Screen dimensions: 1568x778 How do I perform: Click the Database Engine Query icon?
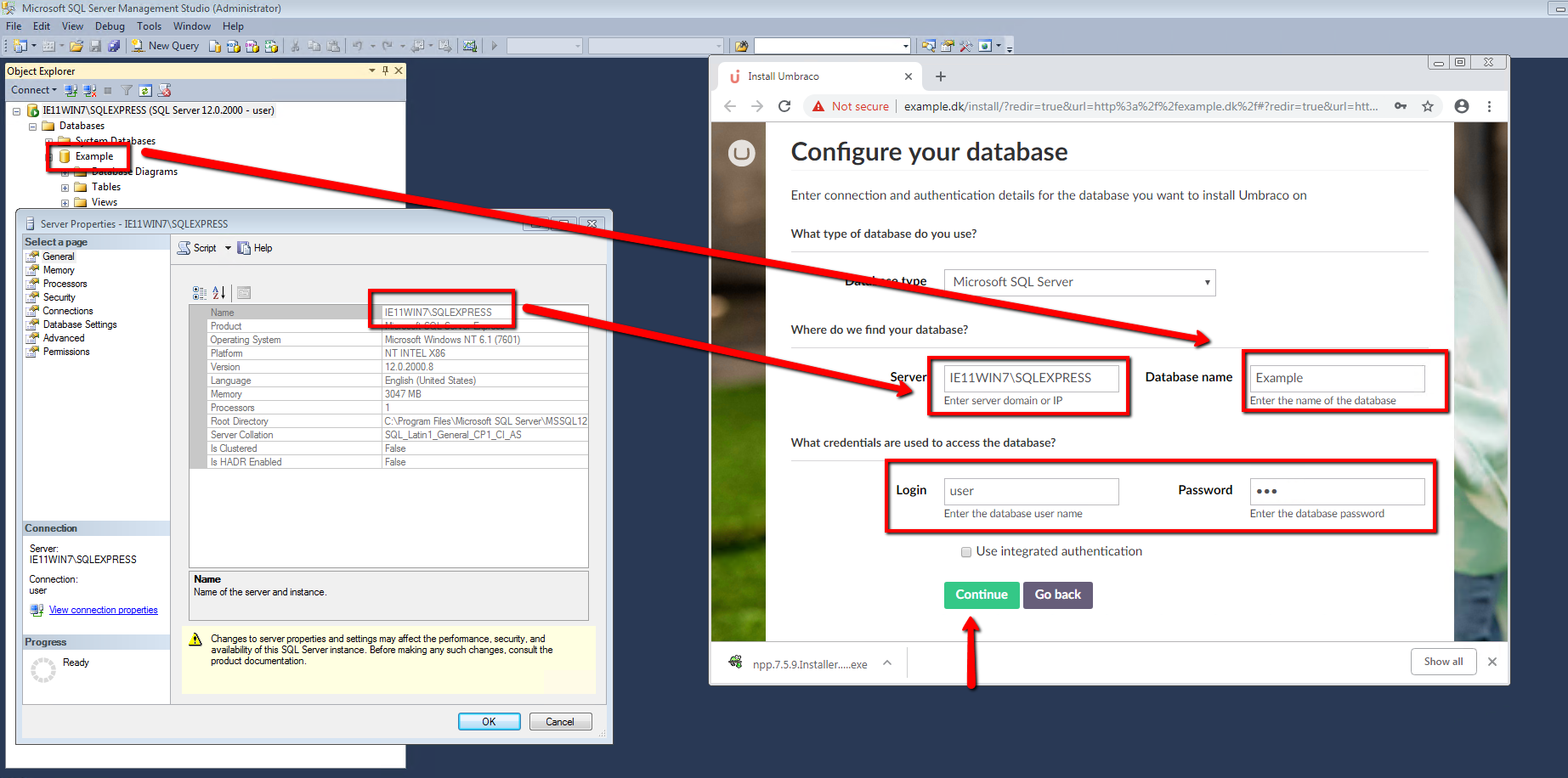[x=215, y=46]
